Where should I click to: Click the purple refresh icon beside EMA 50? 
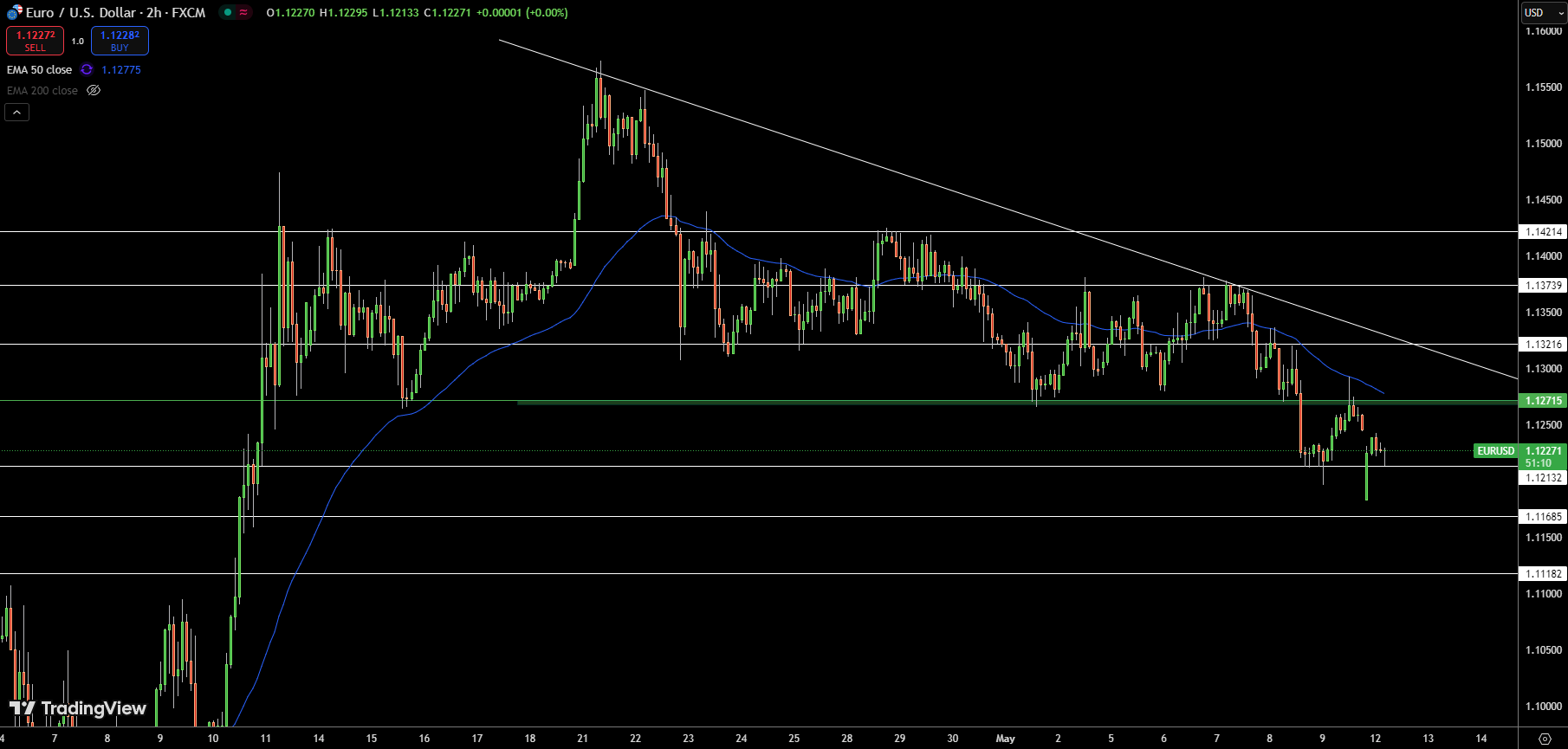(87, 70)
